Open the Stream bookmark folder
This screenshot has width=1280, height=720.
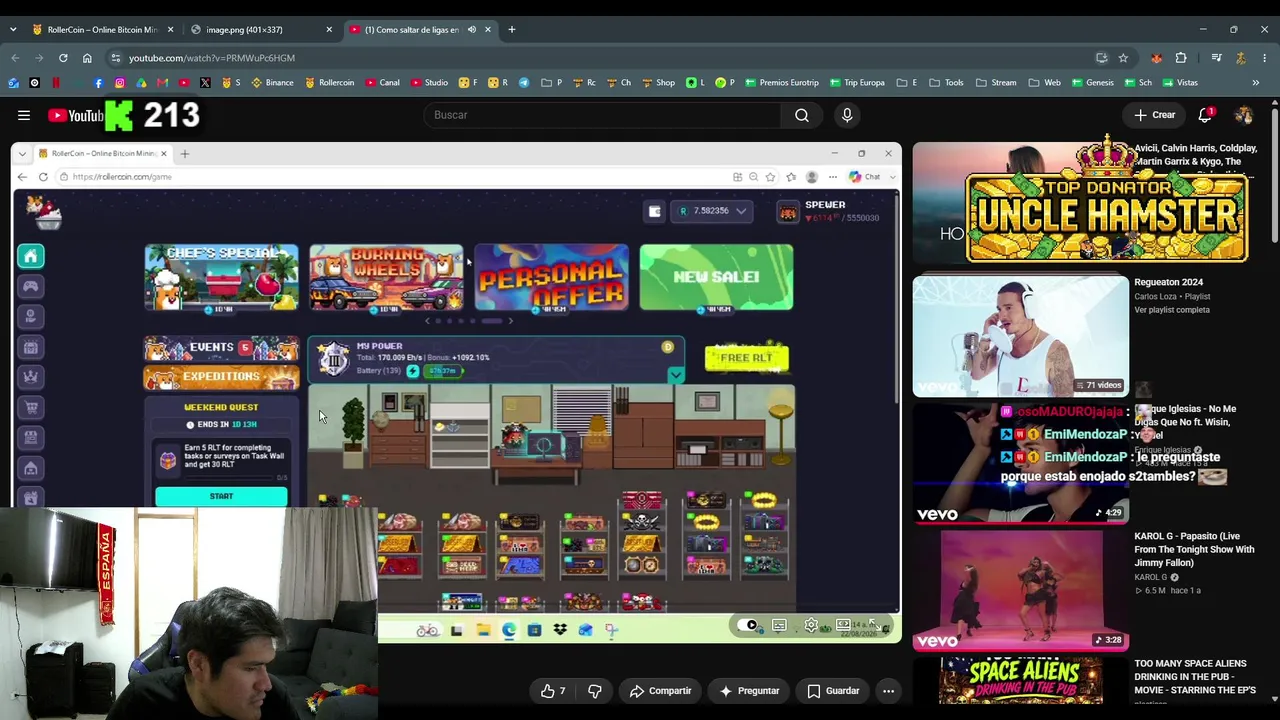[996, 83]
